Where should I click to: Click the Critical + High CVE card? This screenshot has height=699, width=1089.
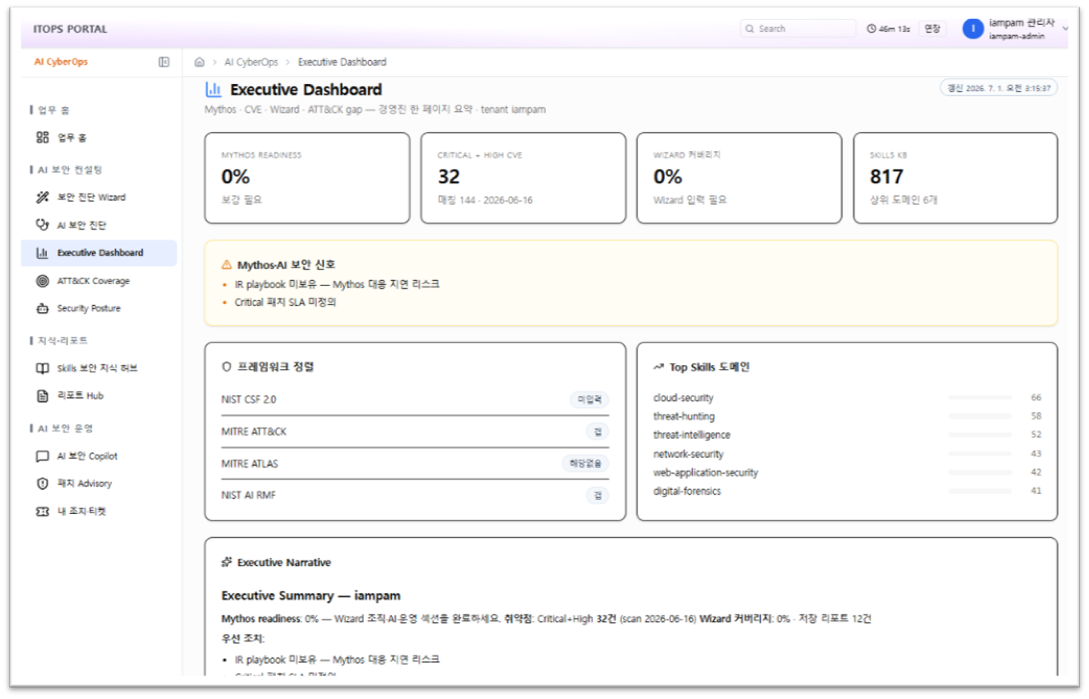(523, 178)
